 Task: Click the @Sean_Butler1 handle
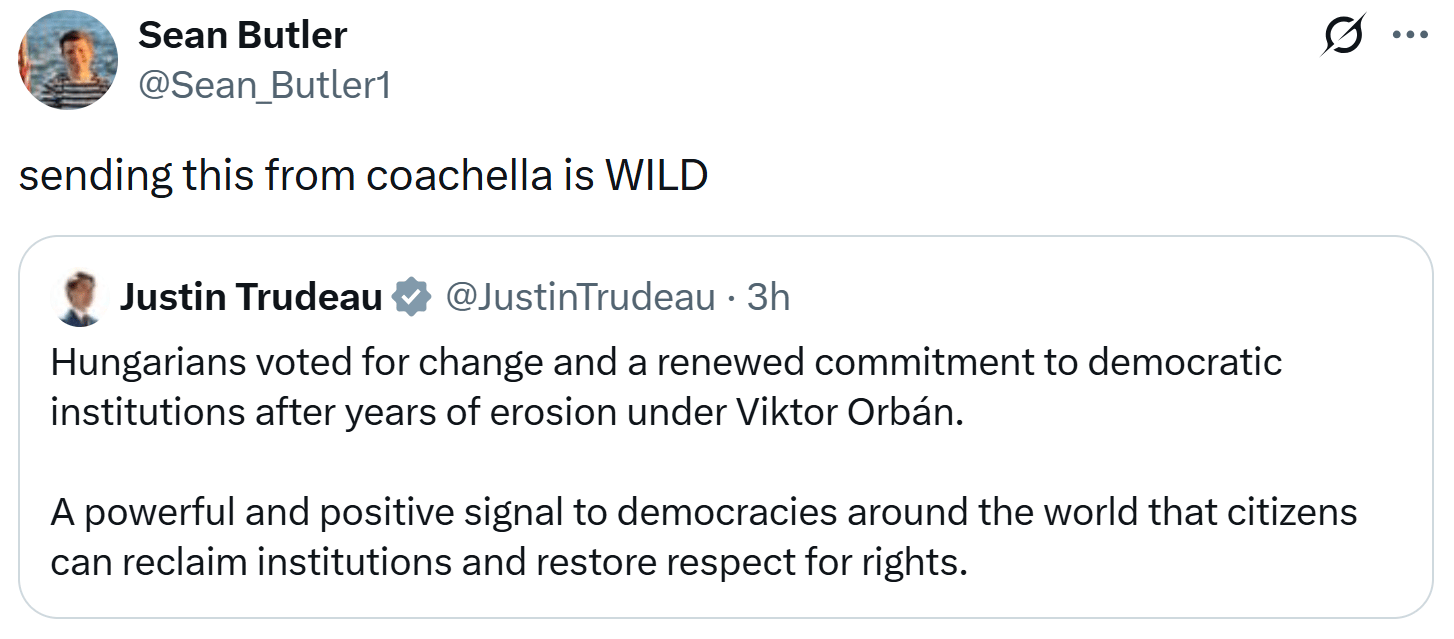point(264,86)
